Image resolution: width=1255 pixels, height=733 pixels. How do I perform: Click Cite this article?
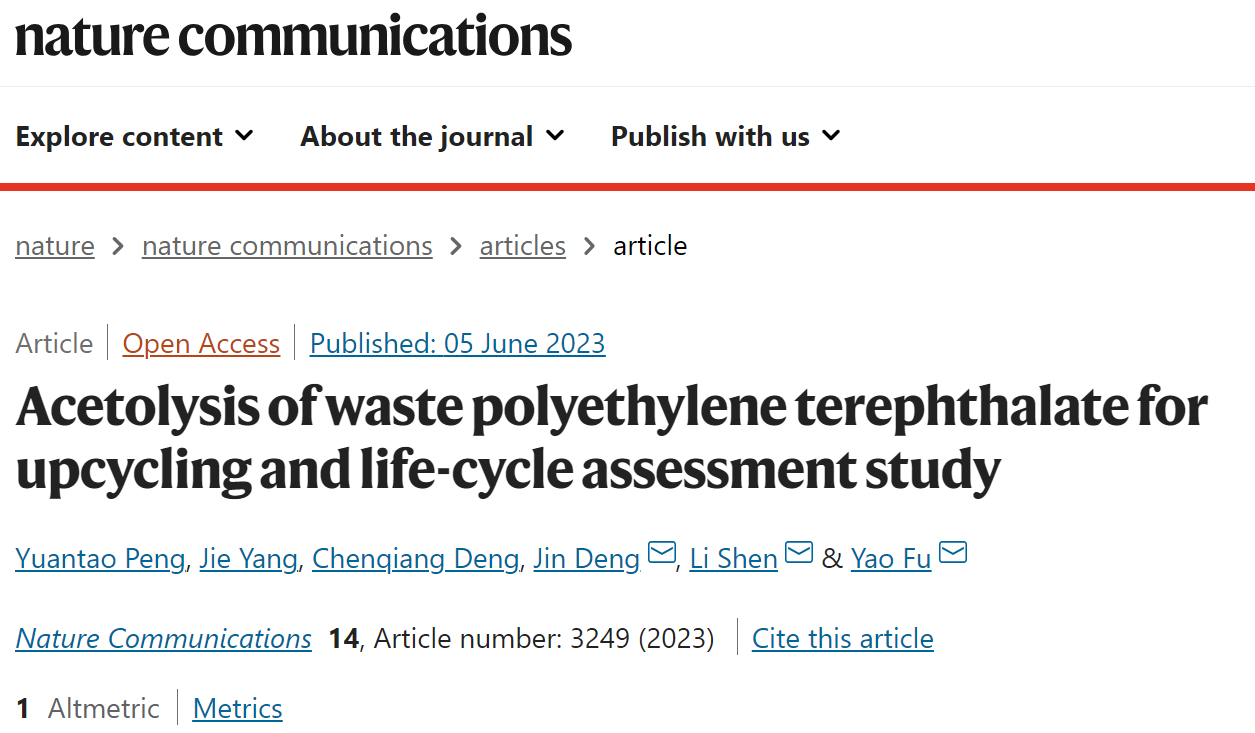pyautogui.click(x=843, y=639)
